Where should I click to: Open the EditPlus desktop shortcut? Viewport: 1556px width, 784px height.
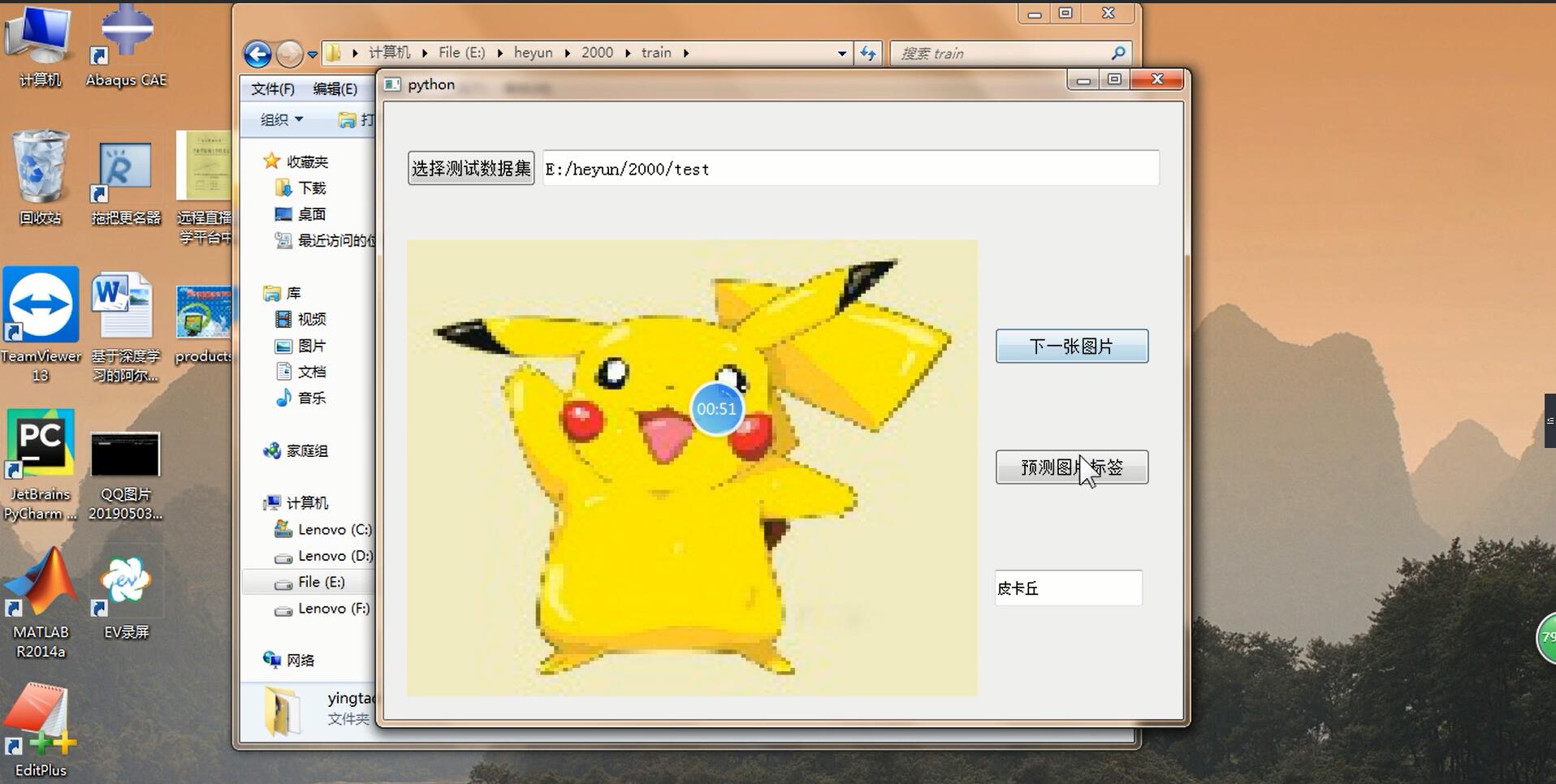[41, 730]
